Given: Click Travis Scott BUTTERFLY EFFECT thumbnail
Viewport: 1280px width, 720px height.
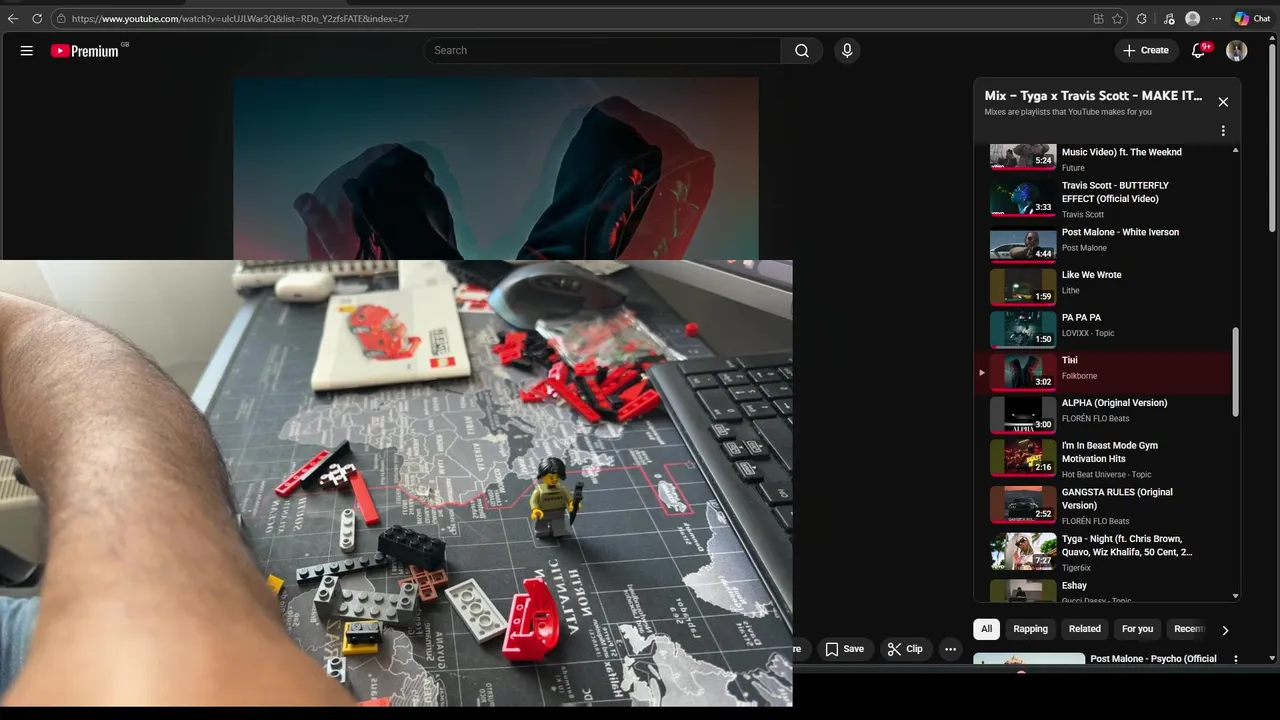Looking at the screenshot, I should [1022, 199].
